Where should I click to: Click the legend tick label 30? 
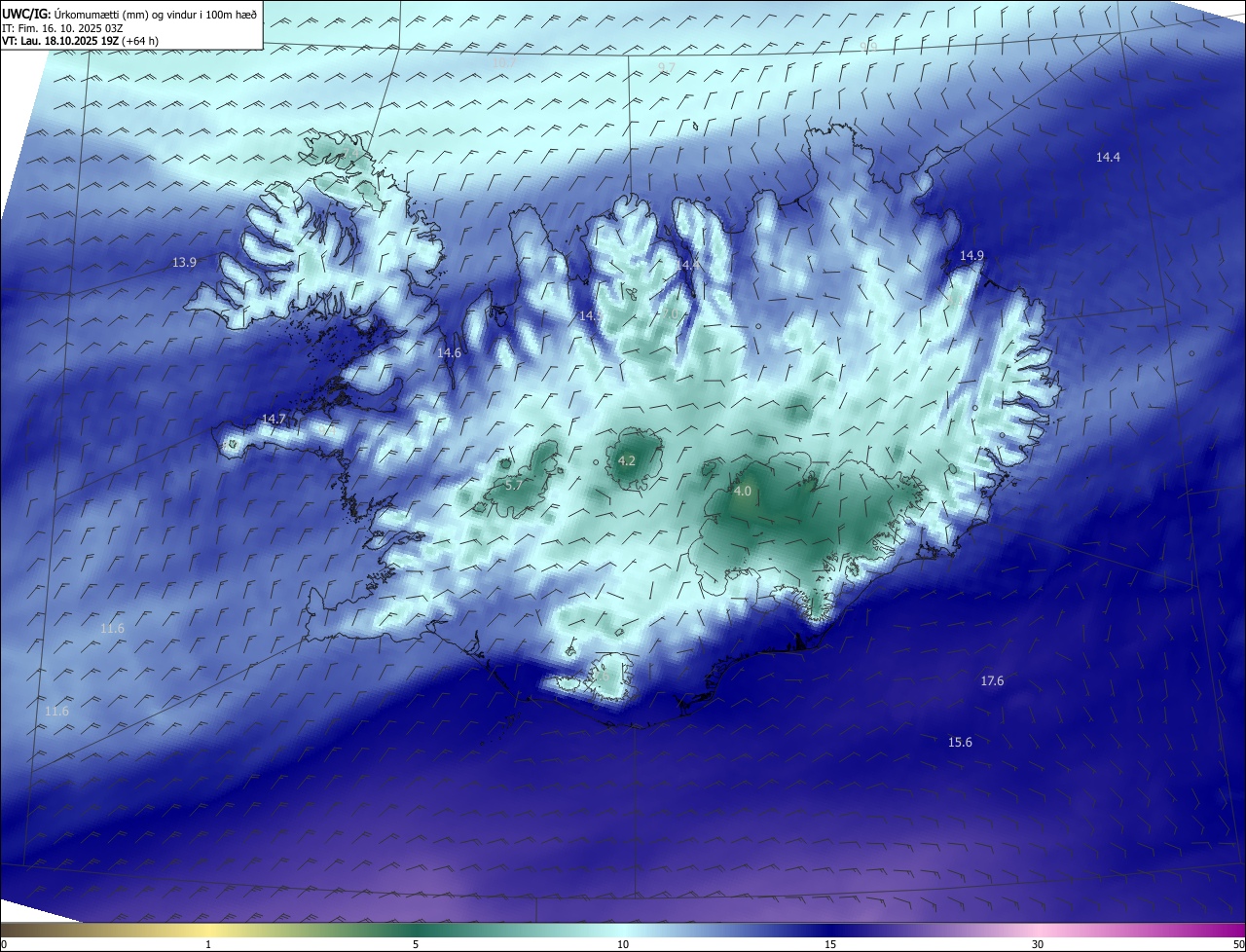[1038, 945]
